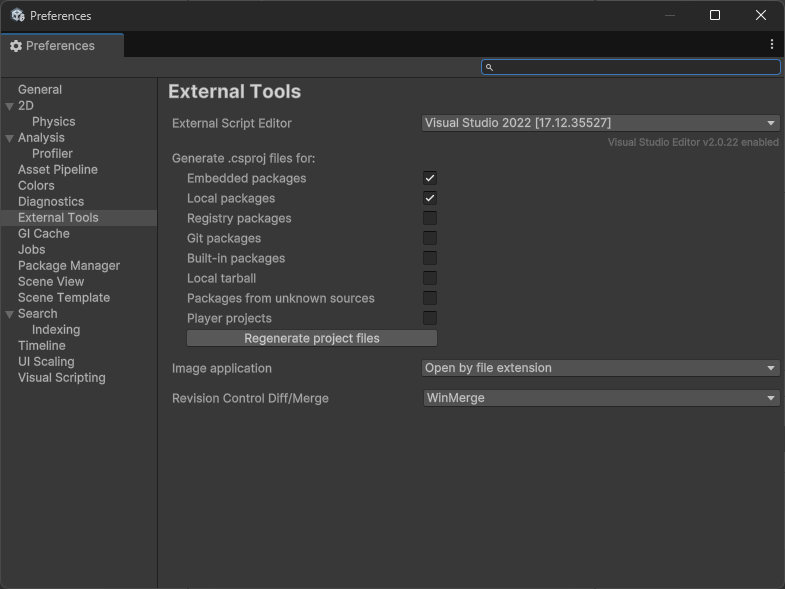The height and width of the screenshot is (589, 785).
Task: Click the search magnifier icon
Action: coord(489,67)
